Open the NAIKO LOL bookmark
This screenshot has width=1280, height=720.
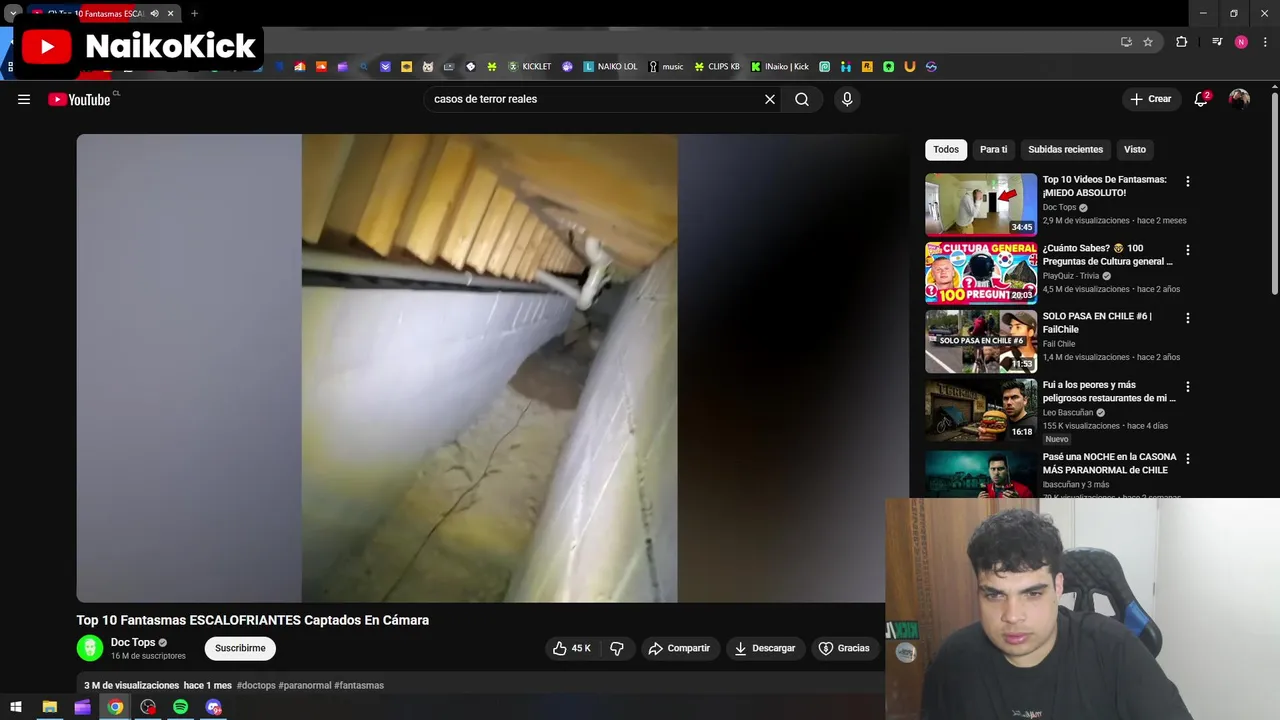pyautogui.click(x=610, y=67)
